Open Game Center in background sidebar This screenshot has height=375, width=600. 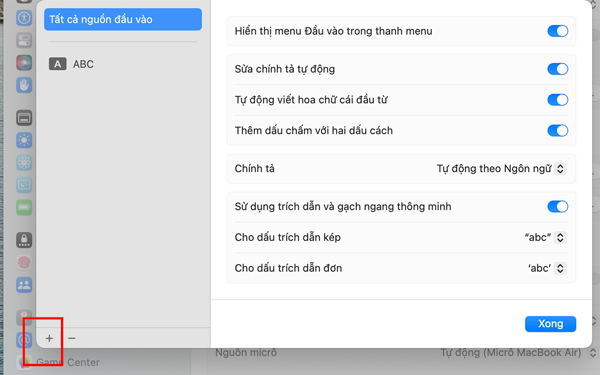coord(68,362)
